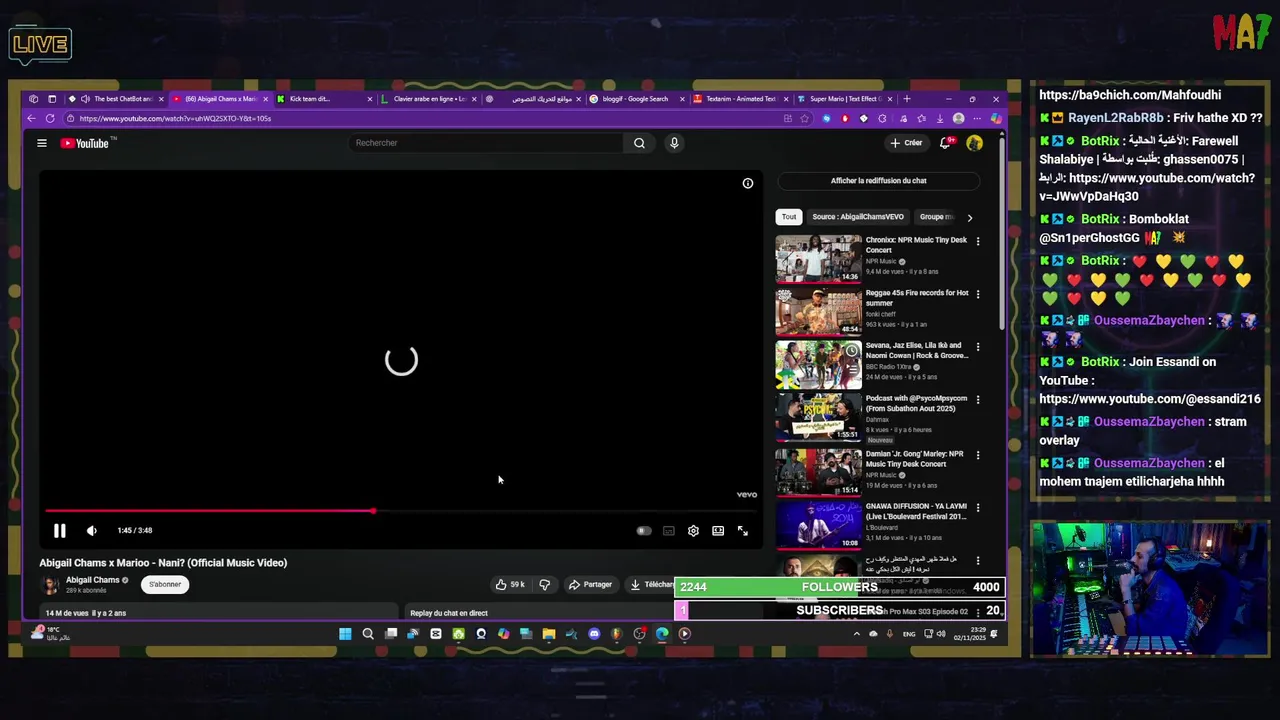Switch to bloggif - Google Search tab
Image resolution: width=1280 pixels, height=720 pixels.
[x=635, y=99]
